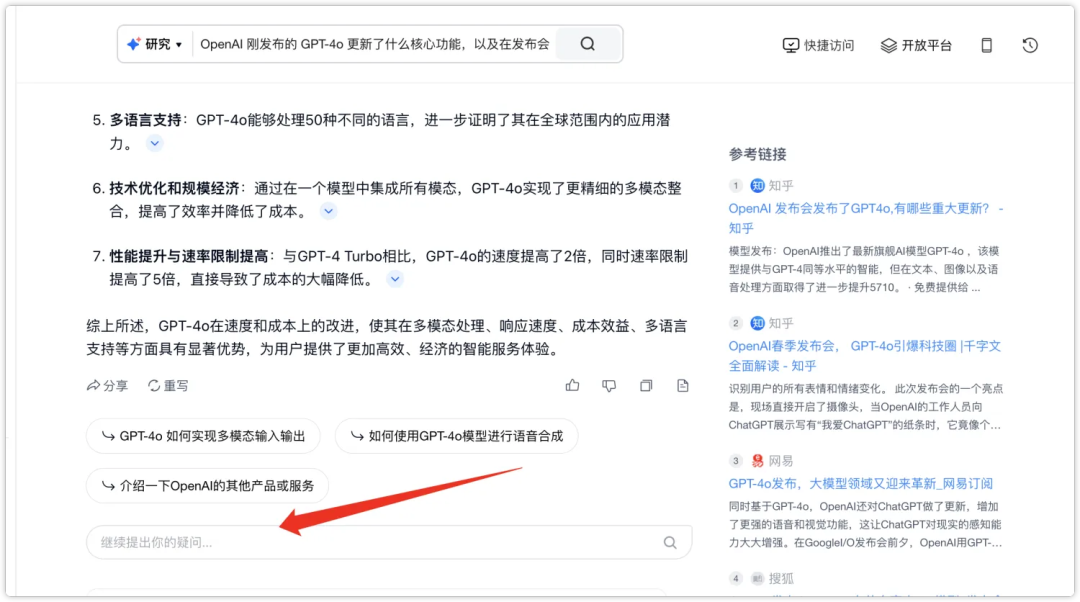Click the magnifier icon in the top search bar
The height and width of the screenshot is (602, 1080).
(x=587, y=43)
